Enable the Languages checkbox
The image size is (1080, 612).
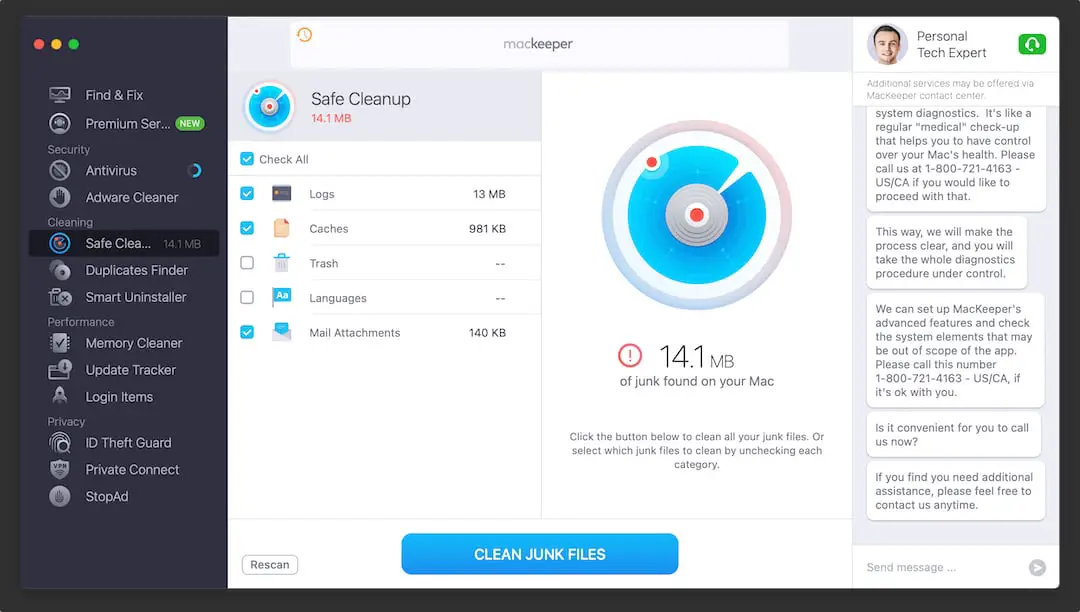(x=247, y=297)
